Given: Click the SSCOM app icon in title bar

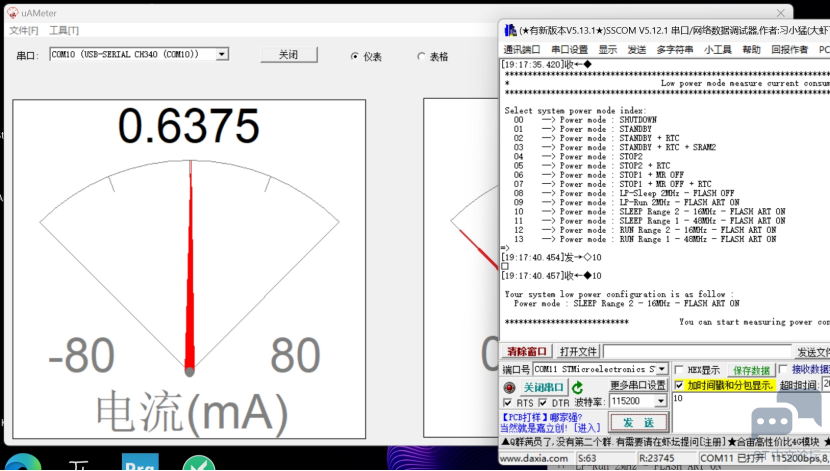Looking at the screenshot, I should point(510,30).
